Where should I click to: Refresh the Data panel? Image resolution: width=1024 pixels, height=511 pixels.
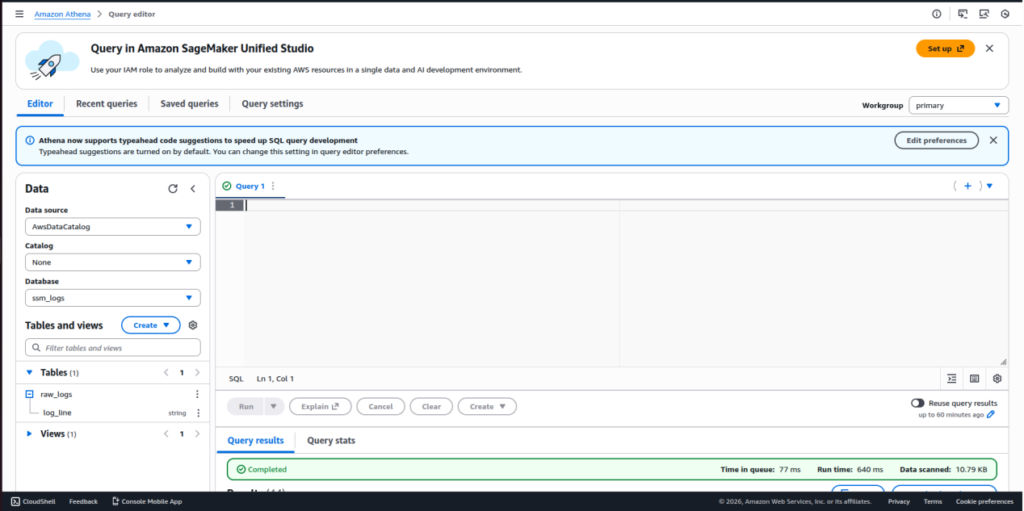click(172, 188)
